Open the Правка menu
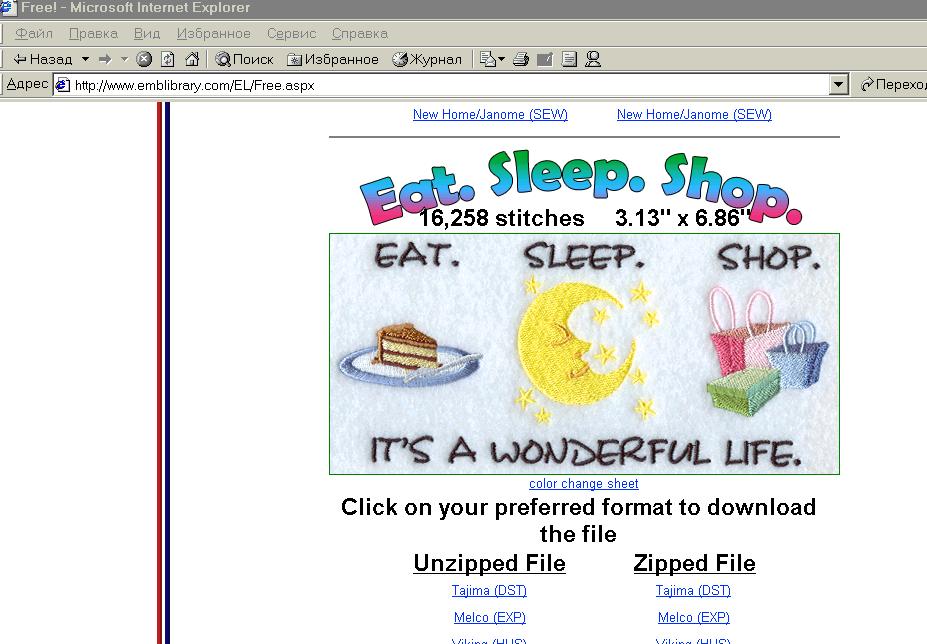The width and height of the screenshot is (927, 644). (93, 34)
